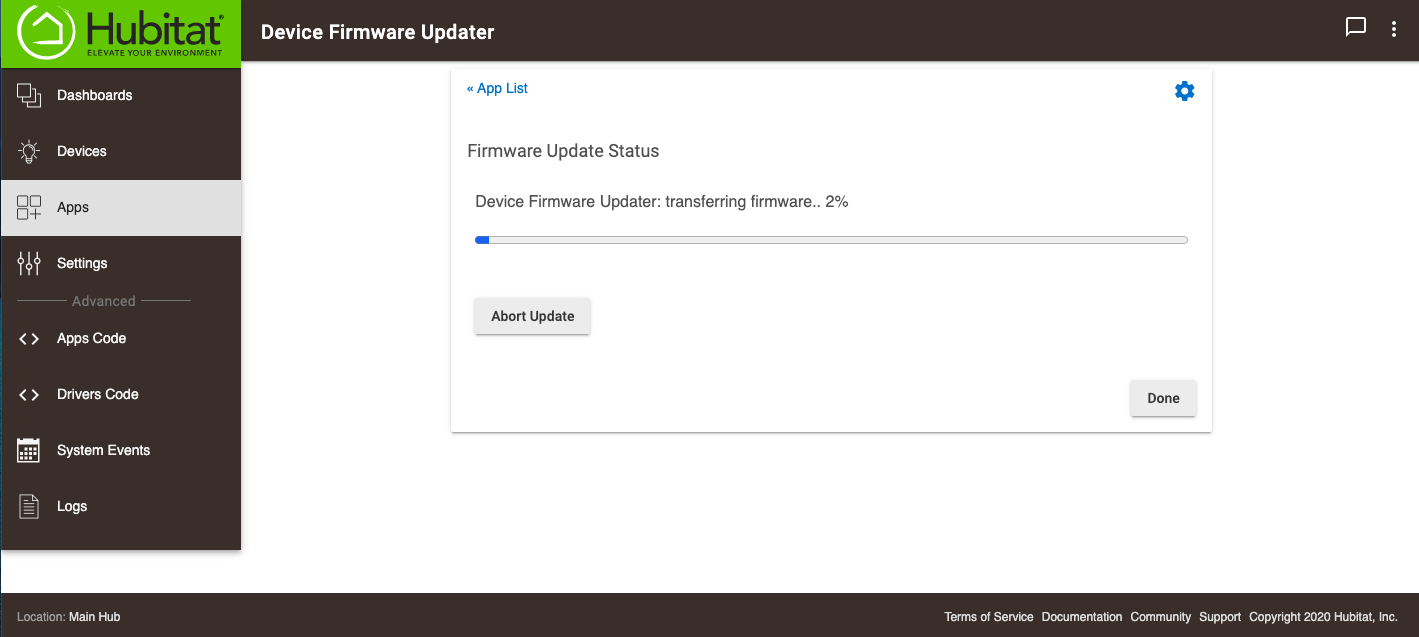Open the Community footer link

click(1161, 617)
